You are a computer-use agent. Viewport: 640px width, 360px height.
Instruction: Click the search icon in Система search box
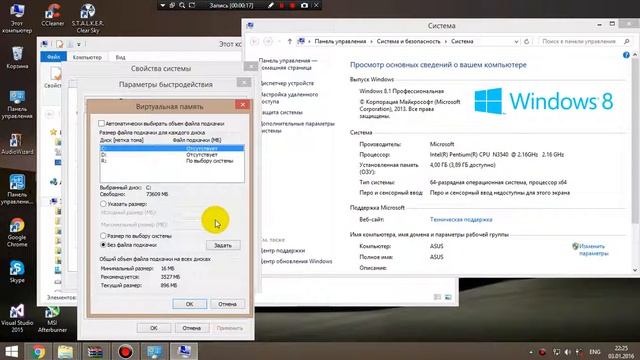[x=627, y=41]
